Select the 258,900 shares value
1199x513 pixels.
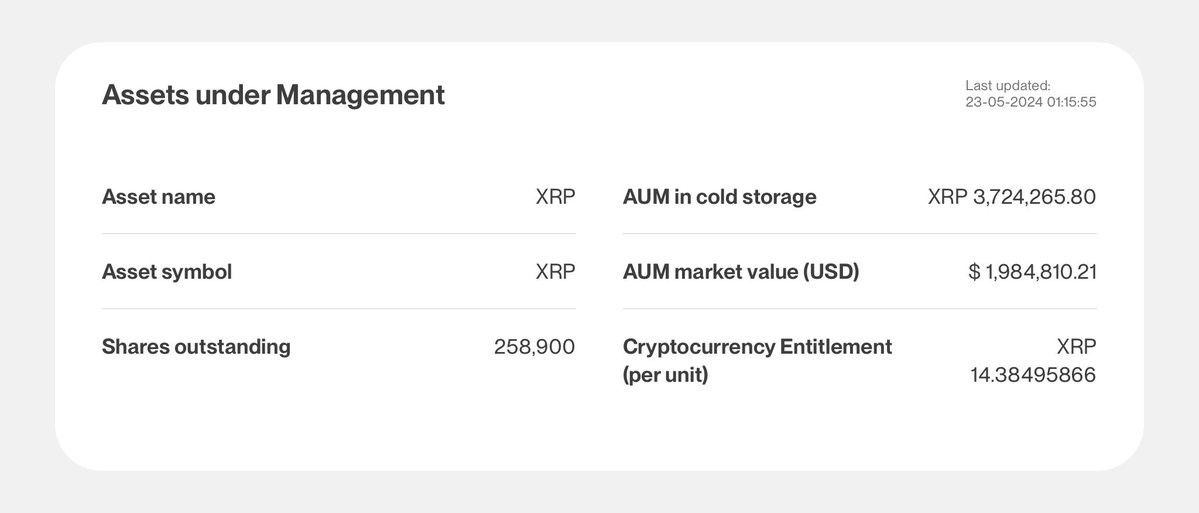coord(535,347)
